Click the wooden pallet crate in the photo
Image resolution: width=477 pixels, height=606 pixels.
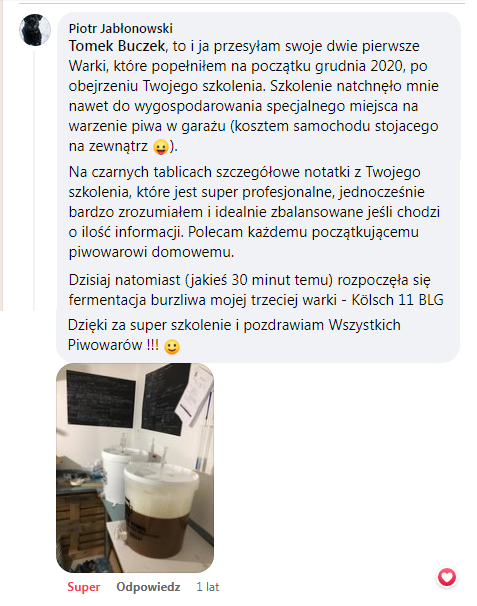tap(80, 528)
